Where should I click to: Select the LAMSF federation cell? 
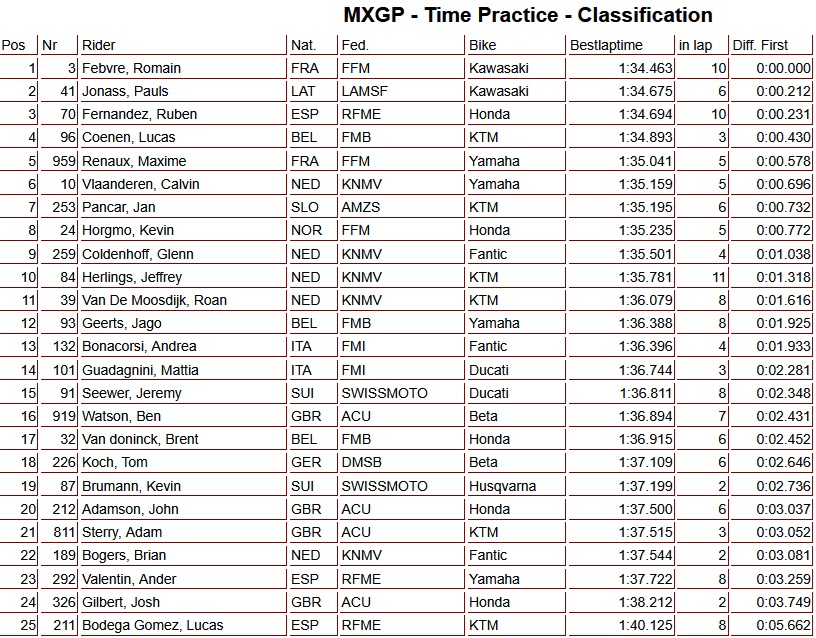pyautogui.click(x=364, y=91)
